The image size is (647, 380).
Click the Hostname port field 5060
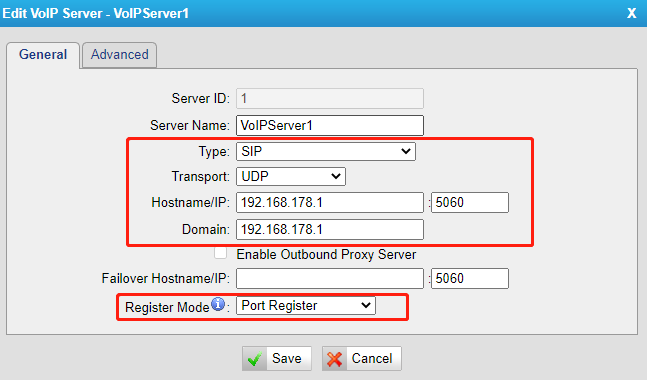point(470,202)
